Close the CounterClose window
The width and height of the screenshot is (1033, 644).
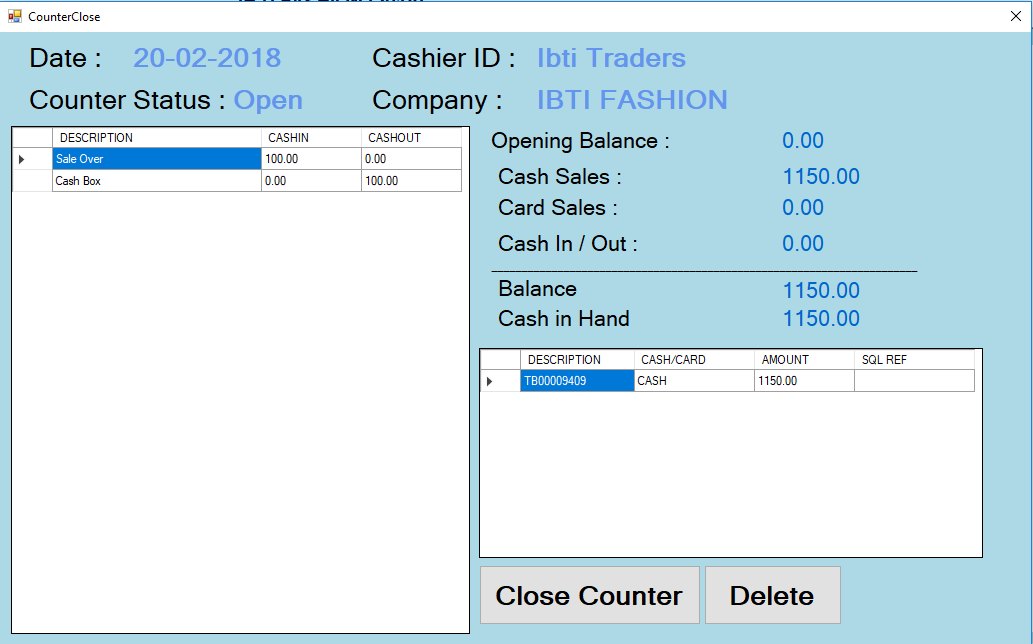click(1015, 16)
